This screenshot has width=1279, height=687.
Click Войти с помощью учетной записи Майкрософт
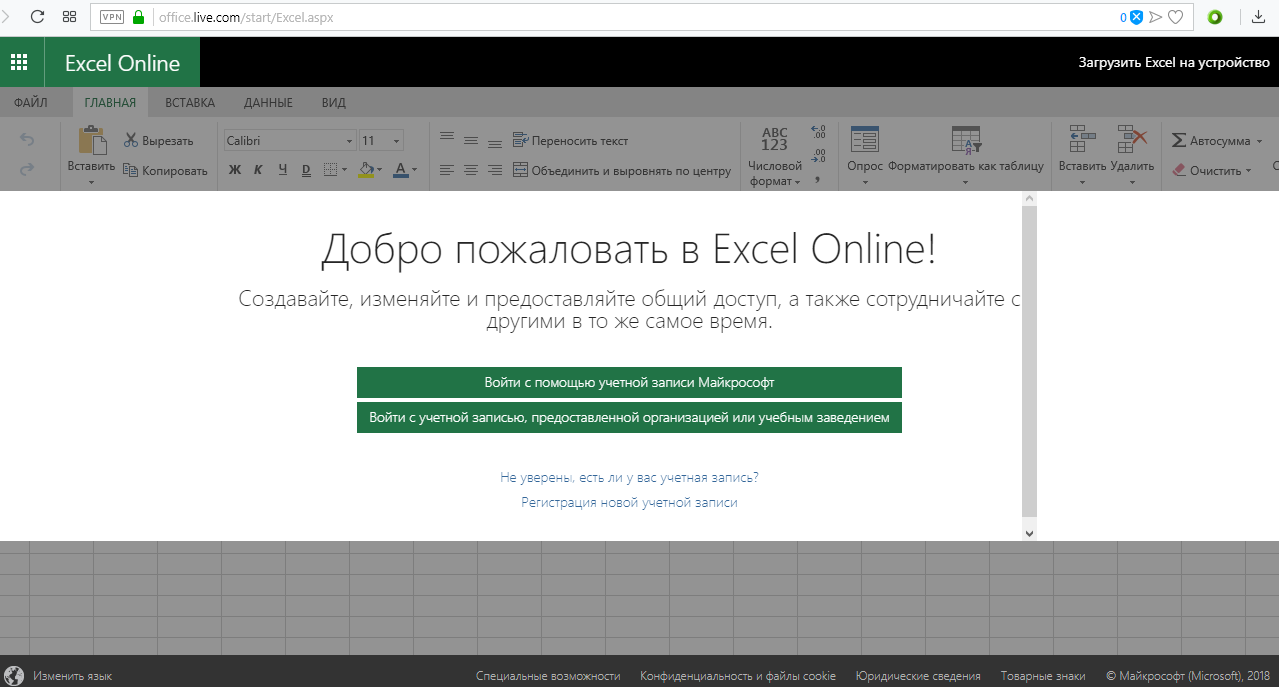coord(629,382)
